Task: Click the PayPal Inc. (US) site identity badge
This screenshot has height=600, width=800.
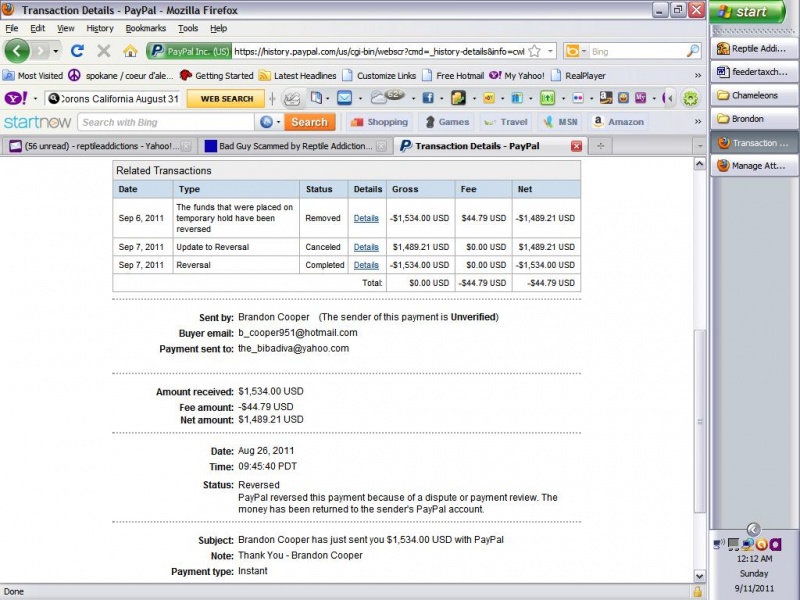Action: (x=189, y=51)
